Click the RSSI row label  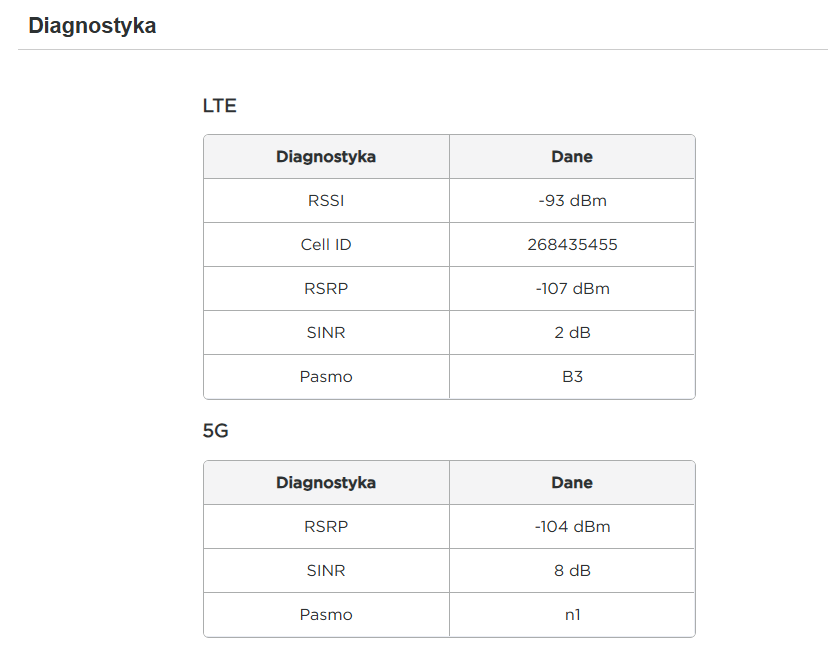(326, 201)
